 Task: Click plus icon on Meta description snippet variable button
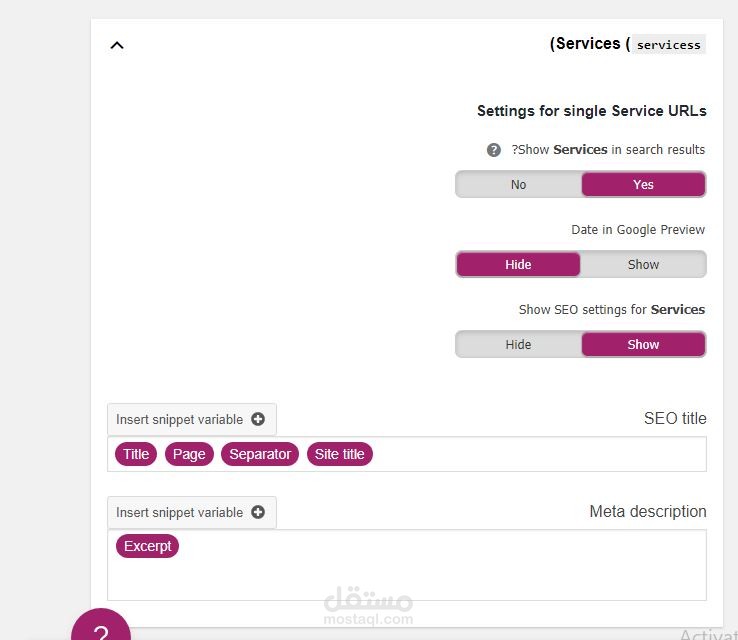coord(258,512)
